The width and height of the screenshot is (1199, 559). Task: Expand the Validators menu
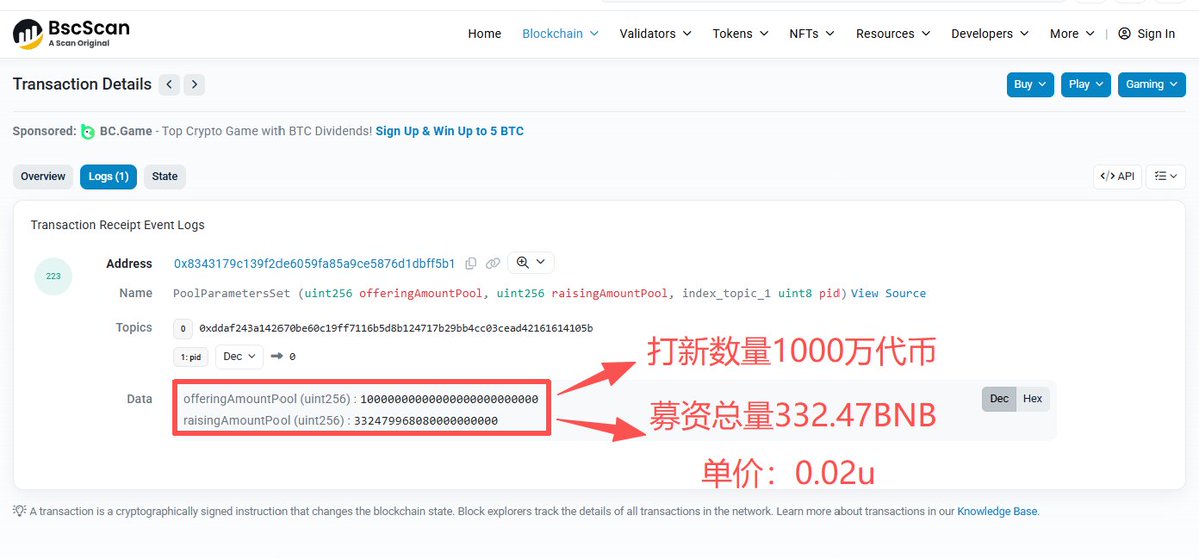(x=655, y=34)
